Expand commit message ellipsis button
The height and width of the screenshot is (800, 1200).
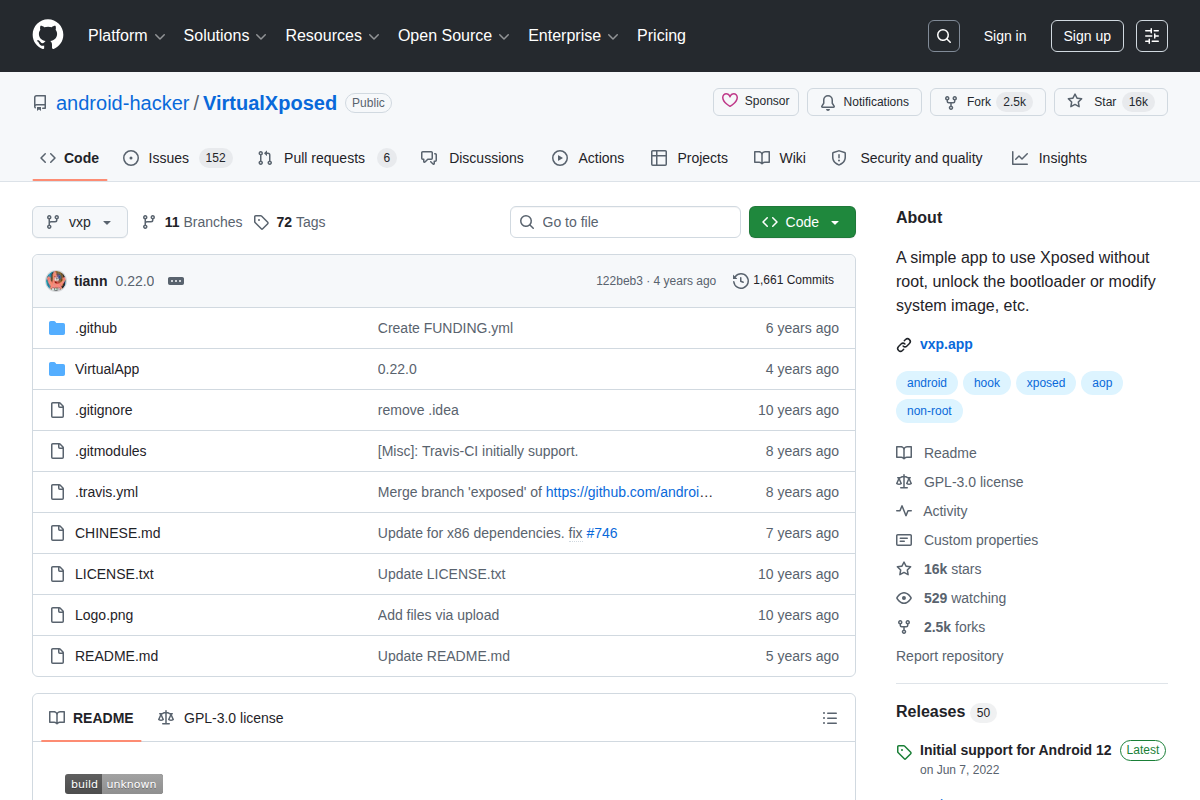(x=176, y=281)
